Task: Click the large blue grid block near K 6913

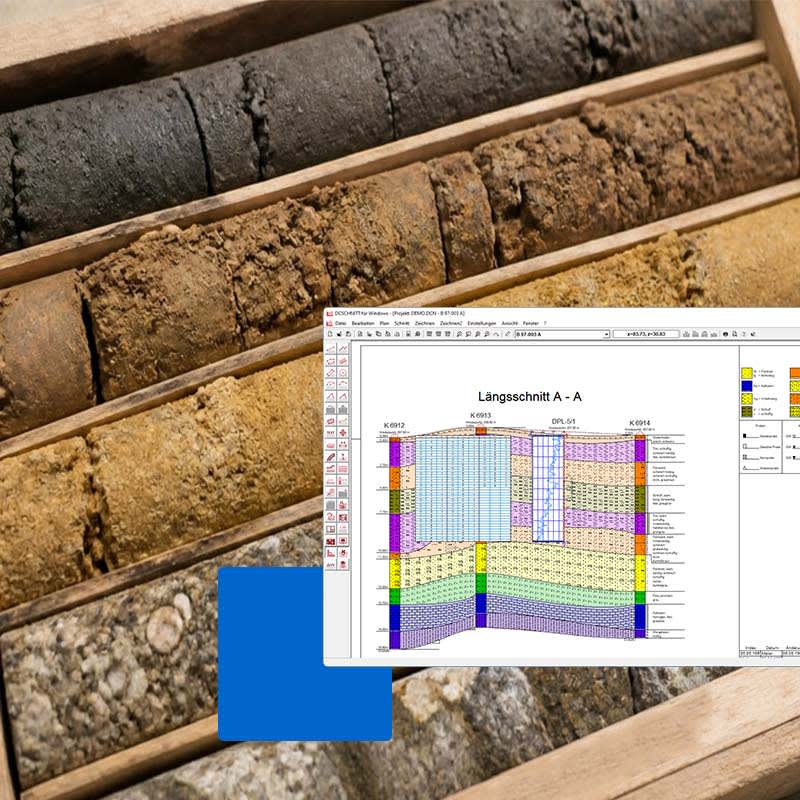Action: click(x=463, y=488)
